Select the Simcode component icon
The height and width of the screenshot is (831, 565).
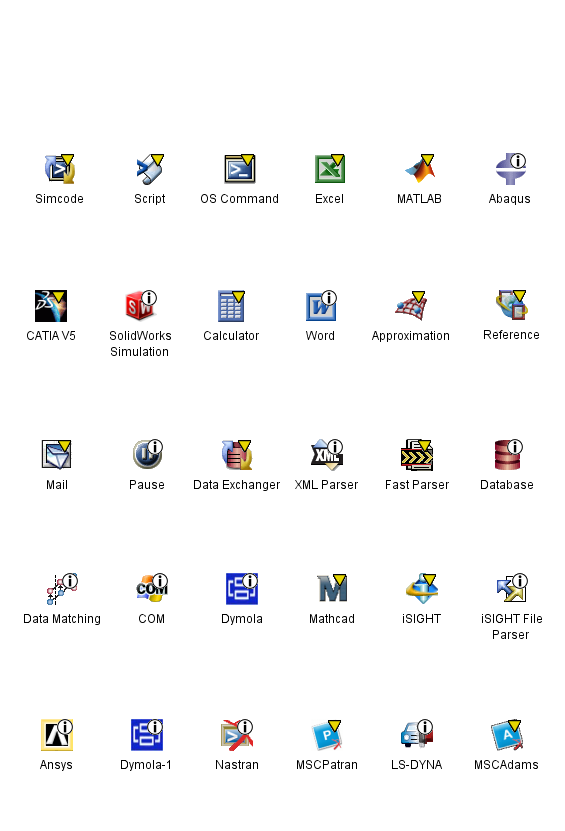[x=59, y=169]
